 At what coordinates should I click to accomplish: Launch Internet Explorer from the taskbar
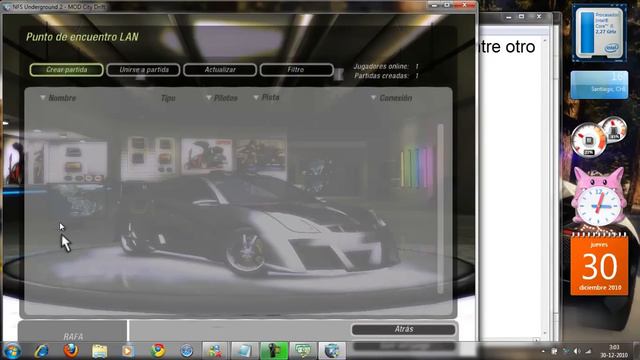click(41, 351)
